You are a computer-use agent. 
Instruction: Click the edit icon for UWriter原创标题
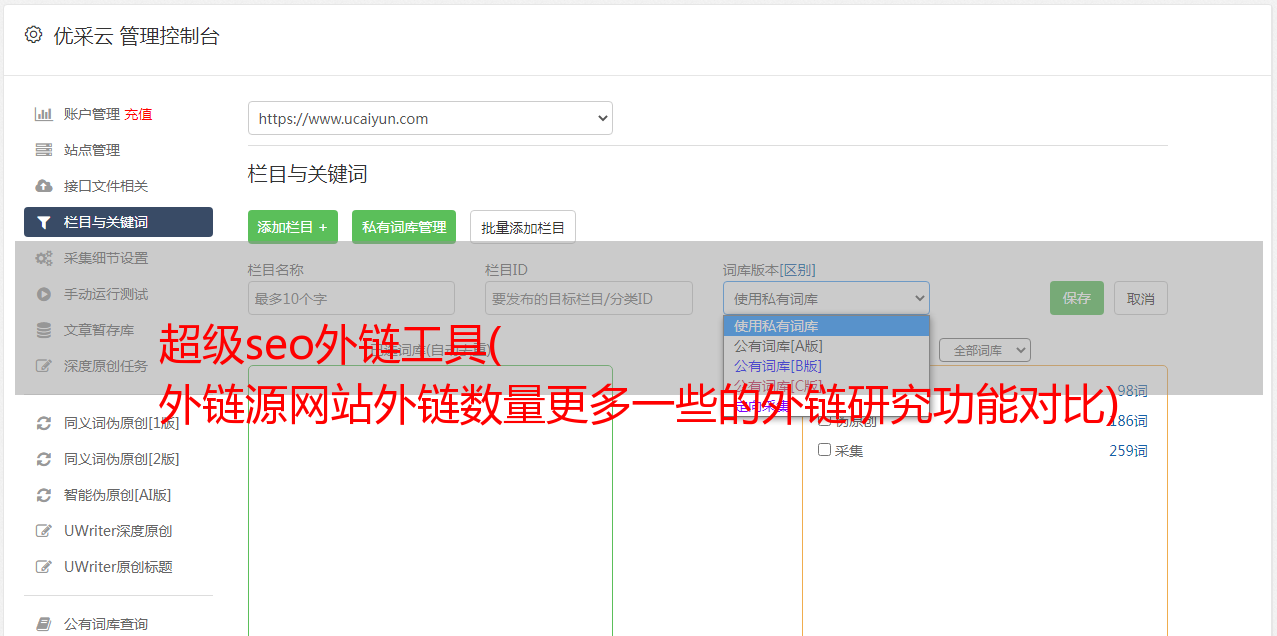click(x=43, y=567)
